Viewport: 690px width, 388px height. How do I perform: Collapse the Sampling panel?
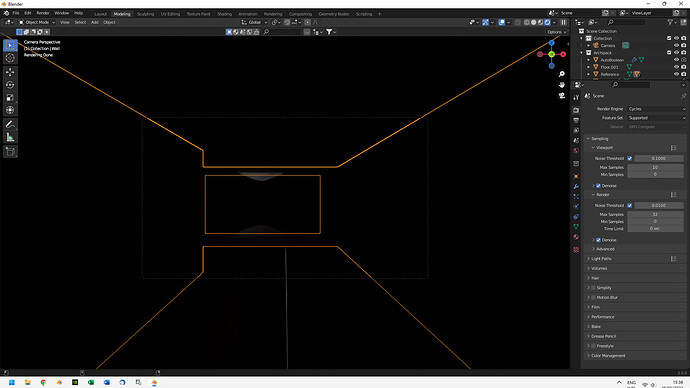point(599,139)
